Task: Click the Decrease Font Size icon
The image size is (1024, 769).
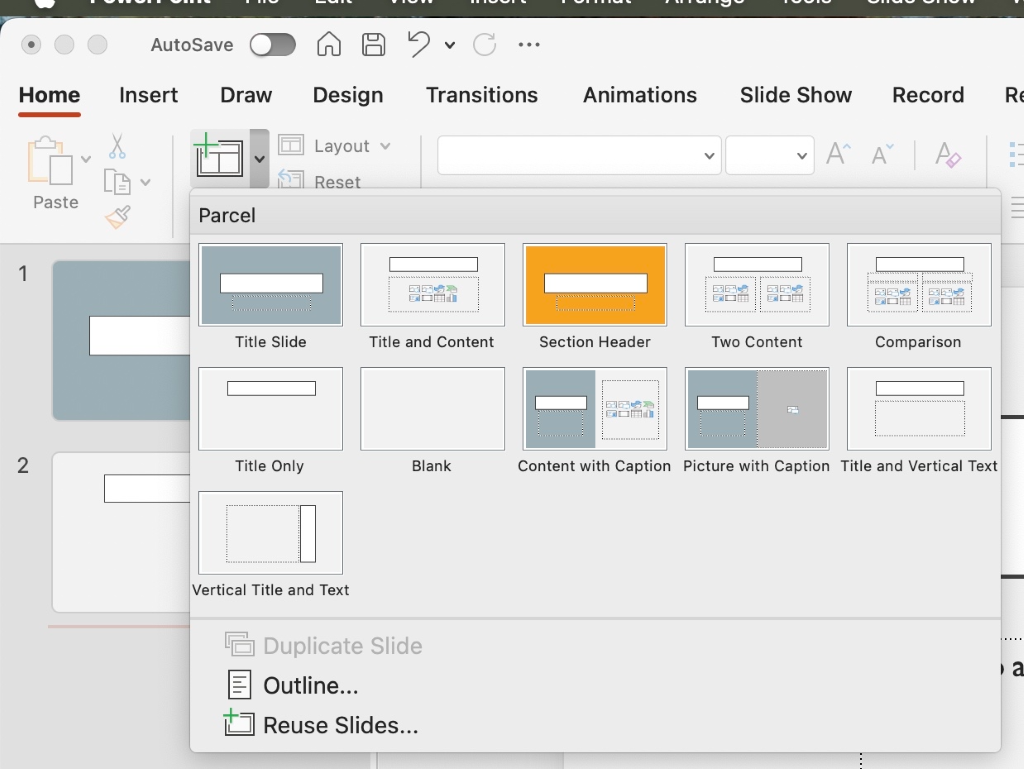Action: [880, 154]
